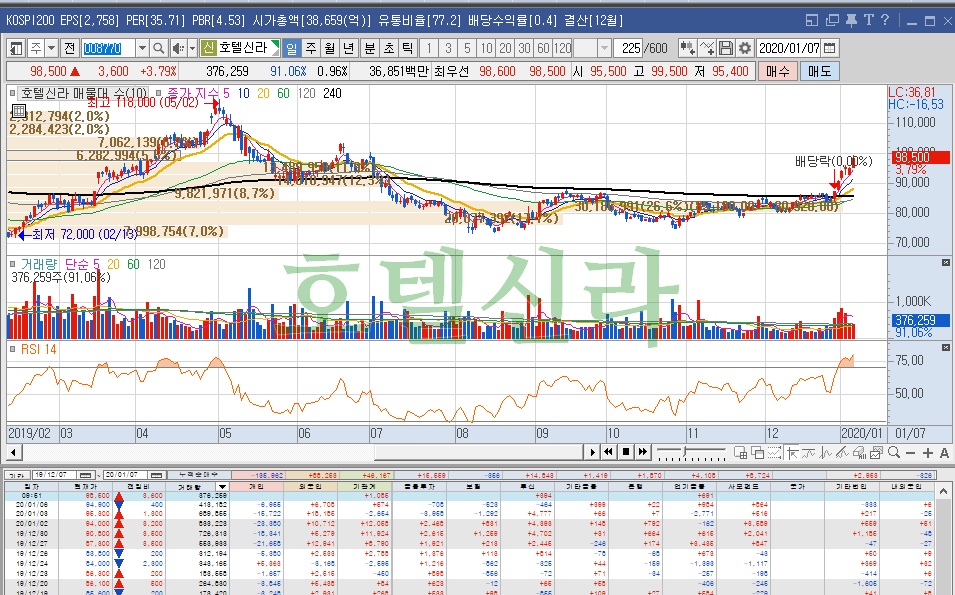The image size is (955, 595).
Task: Expand the stock code history dropdown
Action: (142, 48)
